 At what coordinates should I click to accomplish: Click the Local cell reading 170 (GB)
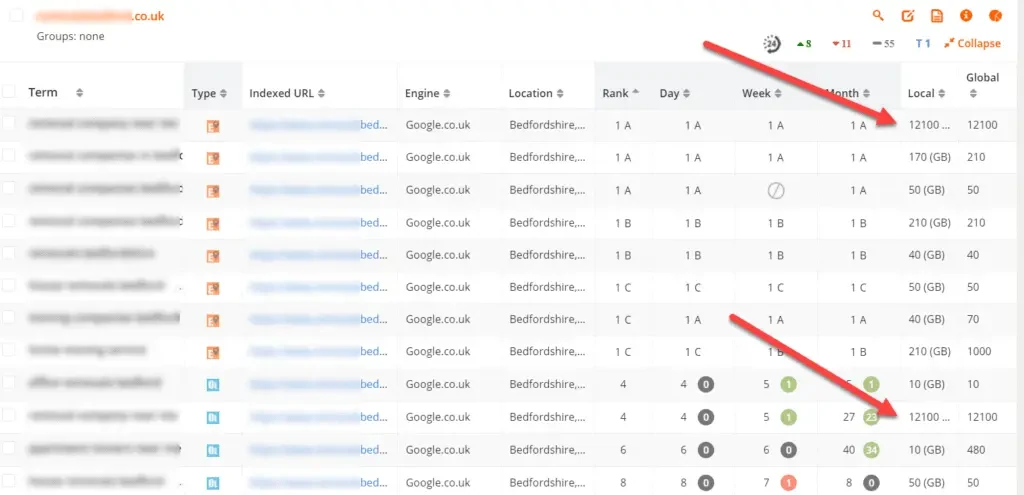tap(929, 157)
